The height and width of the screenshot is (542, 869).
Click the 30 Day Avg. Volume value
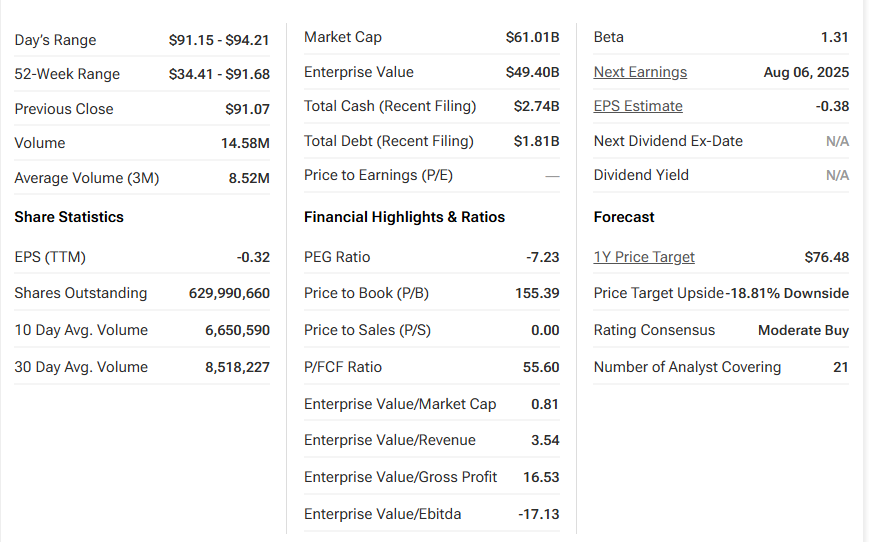(237, 367)
